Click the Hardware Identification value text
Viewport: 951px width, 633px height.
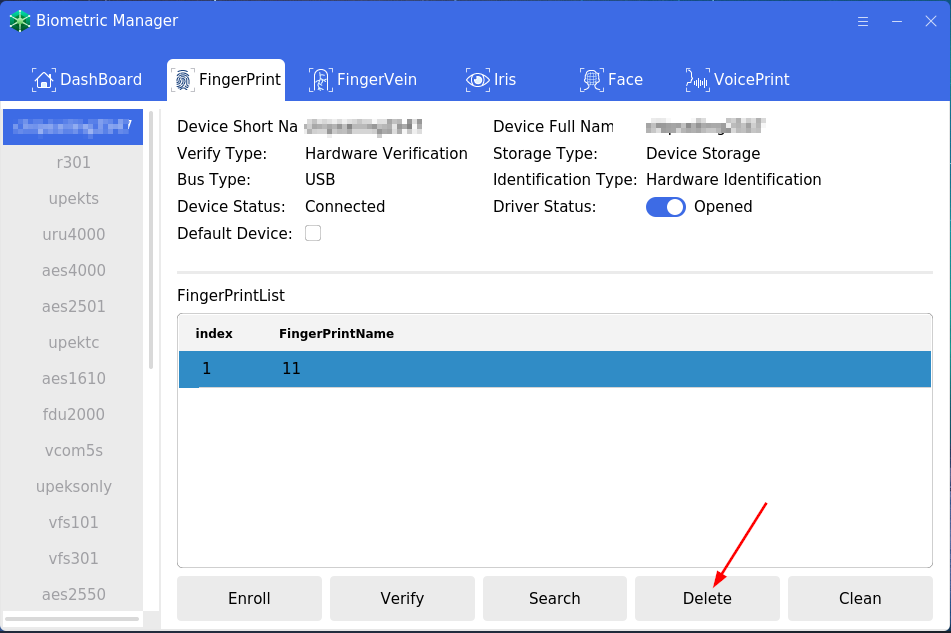click(x=734, y=179)
